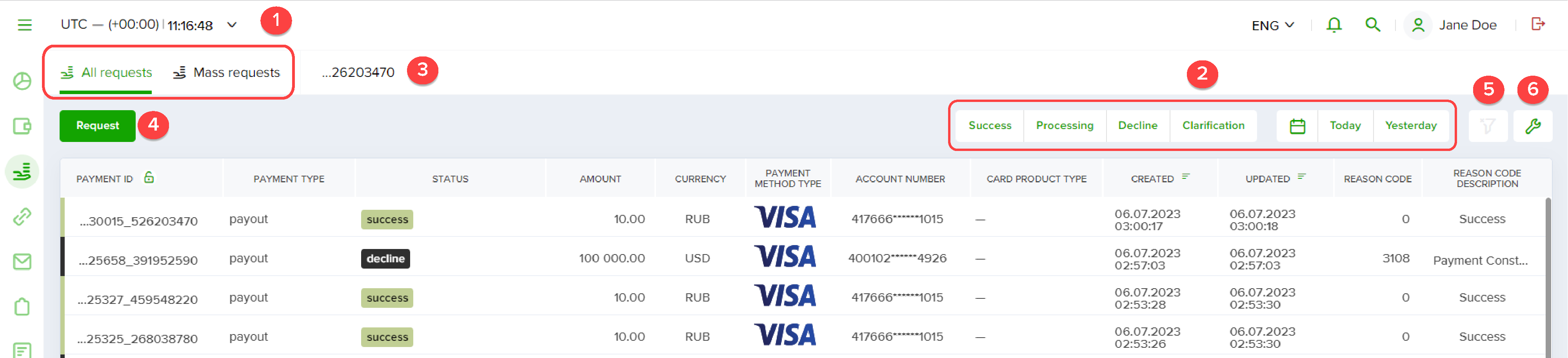1568x358 pixels.
Task: Open the calendar date picker icon
Action: click(x=1297, y=126)
